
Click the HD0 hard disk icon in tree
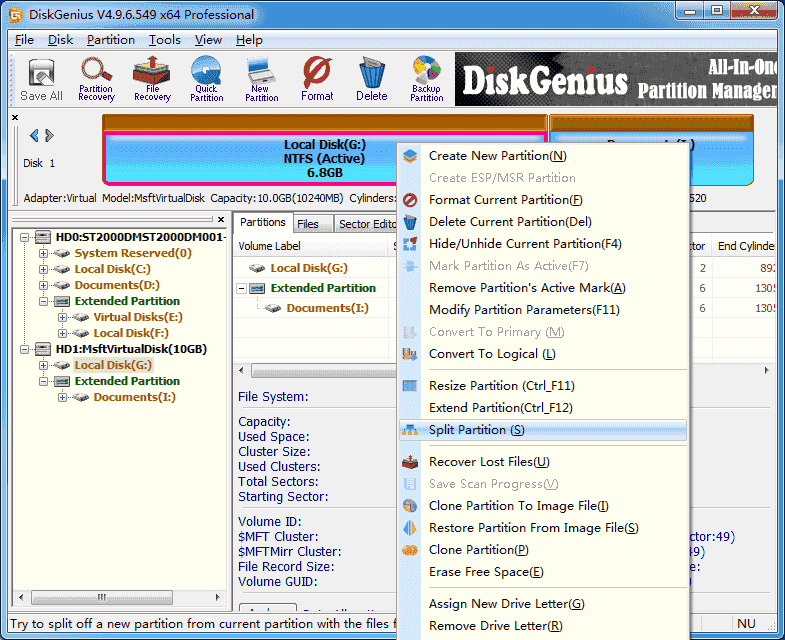coord(43,237)
